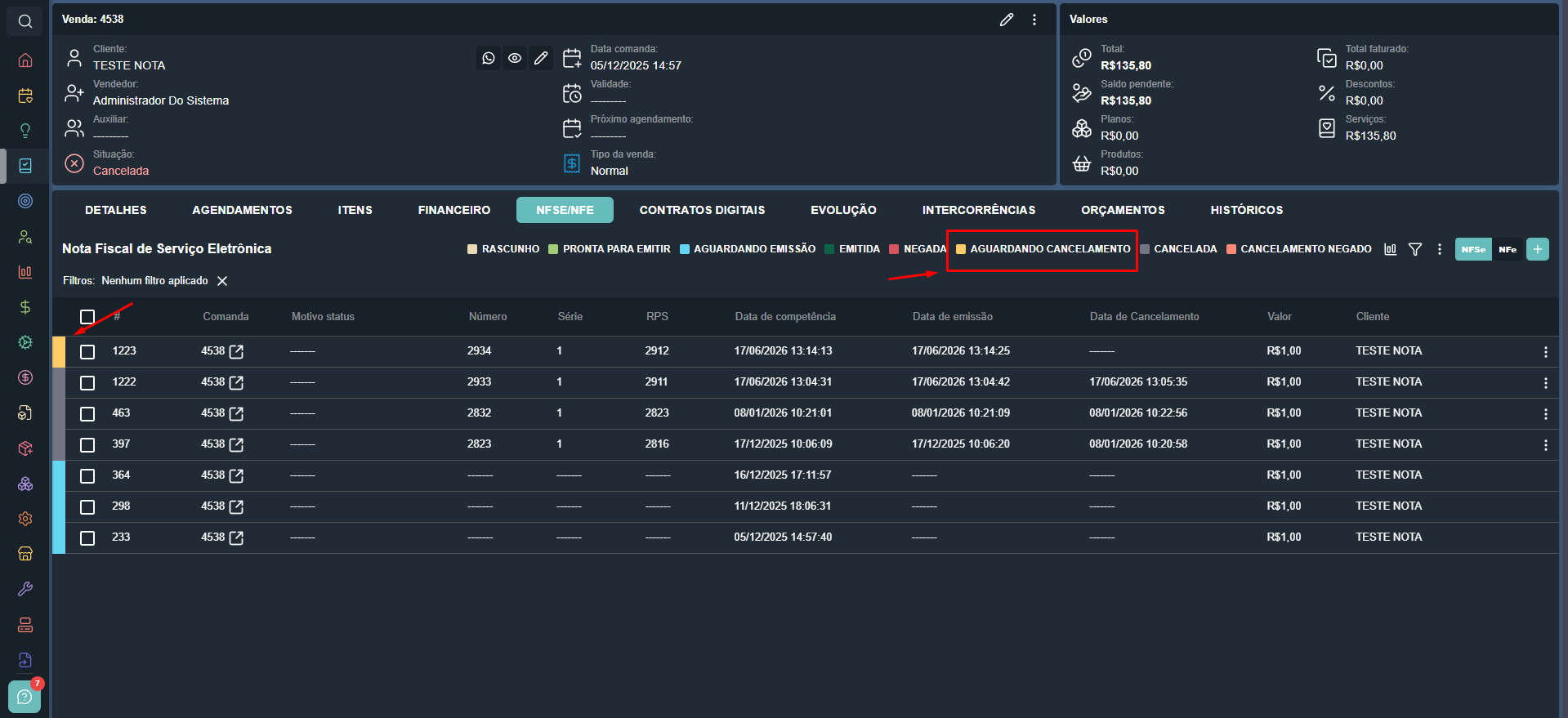Image resolution: width=1568 pixels, height=718 pixels.
Task: Open the filter funnel icon
Action: tap(1415, 249)
